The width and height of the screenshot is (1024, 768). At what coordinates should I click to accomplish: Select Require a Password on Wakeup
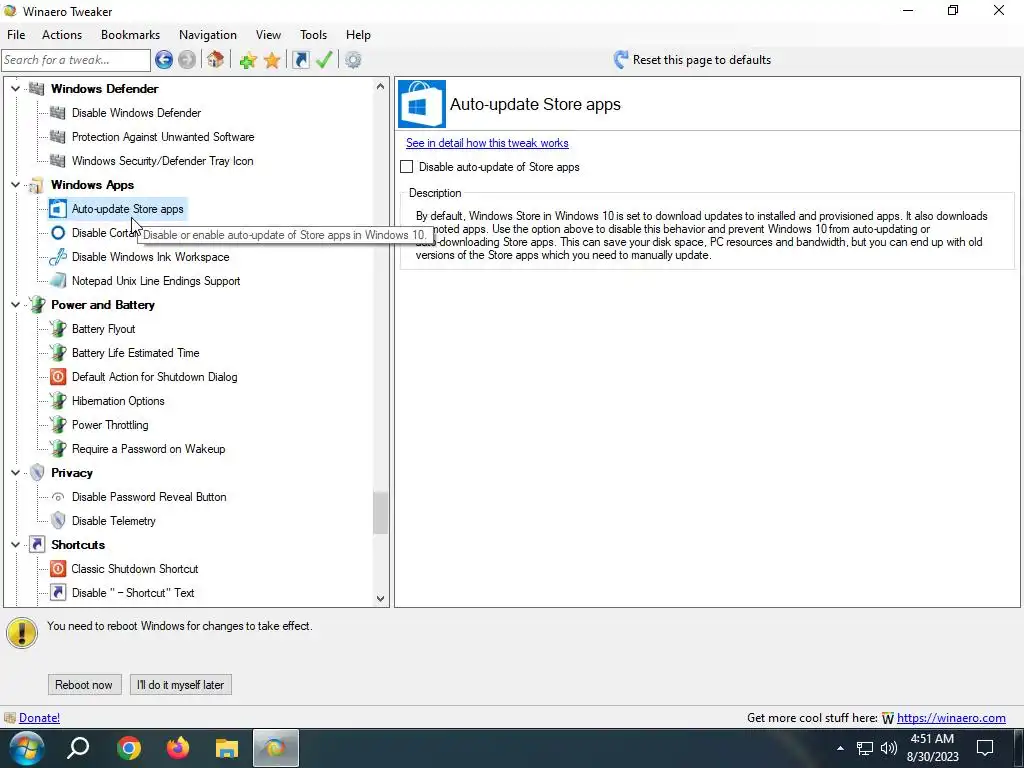pyautogui.click(x=148, y=449)
